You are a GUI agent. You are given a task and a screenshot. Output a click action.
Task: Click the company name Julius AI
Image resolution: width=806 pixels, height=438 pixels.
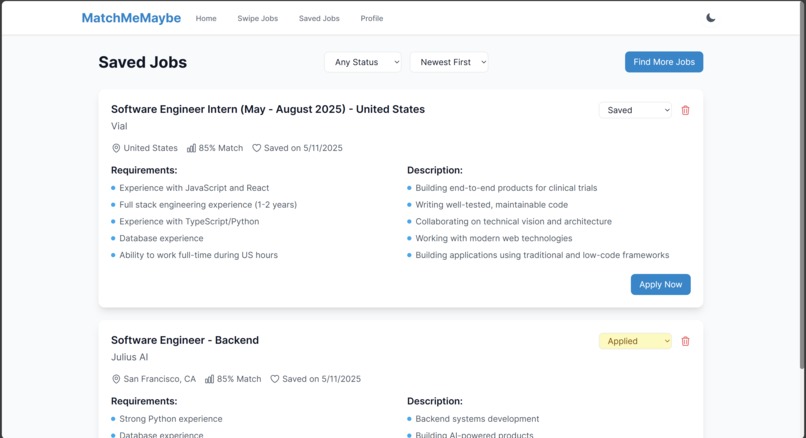(x=130, y=357)
